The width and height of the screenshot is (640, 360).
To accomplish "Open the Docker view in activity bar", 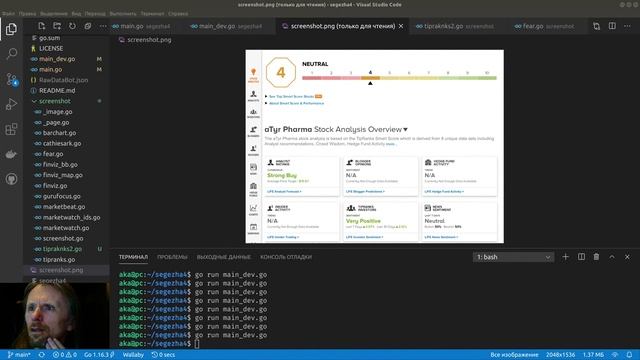I will [11, 154].
